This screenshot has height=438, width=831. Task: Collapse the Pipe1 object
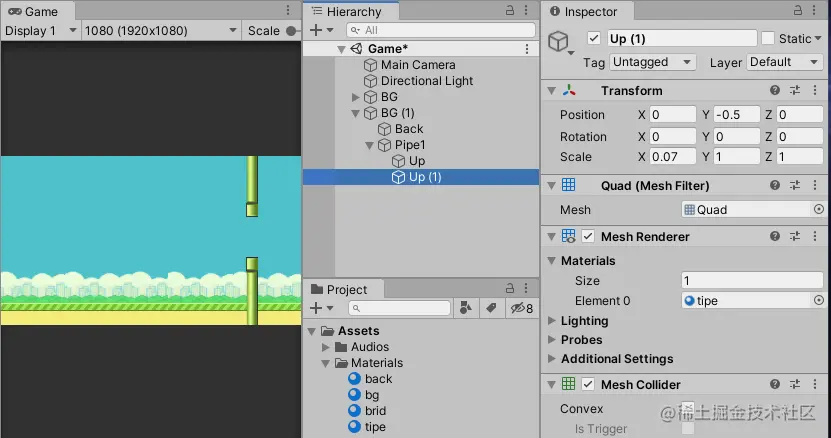[x=369, y=145]
